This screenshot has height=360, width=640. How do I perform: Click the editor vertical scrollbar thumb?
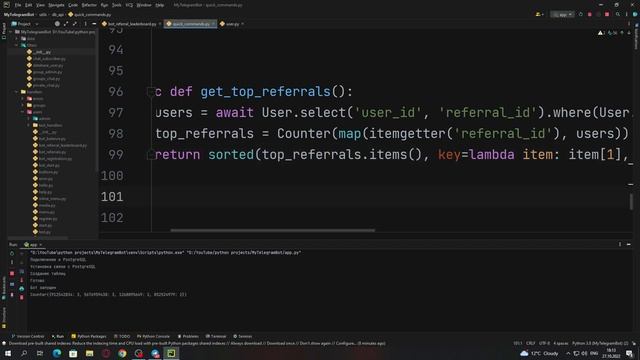(631, 202)
